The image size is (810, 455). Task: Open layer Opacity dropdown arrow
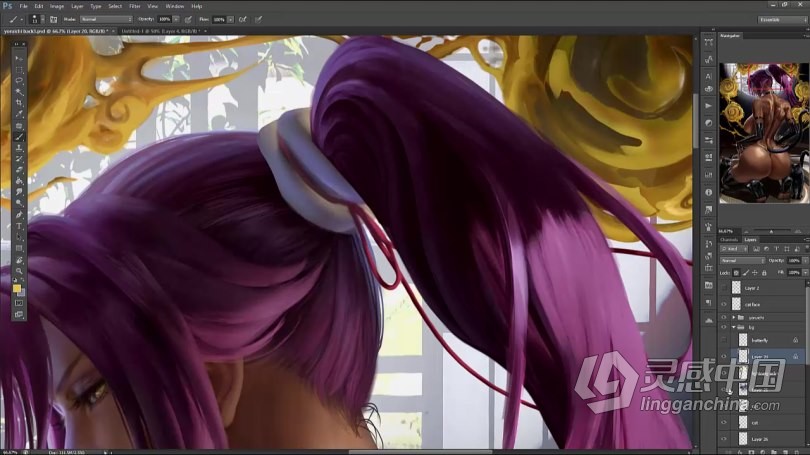805,261
